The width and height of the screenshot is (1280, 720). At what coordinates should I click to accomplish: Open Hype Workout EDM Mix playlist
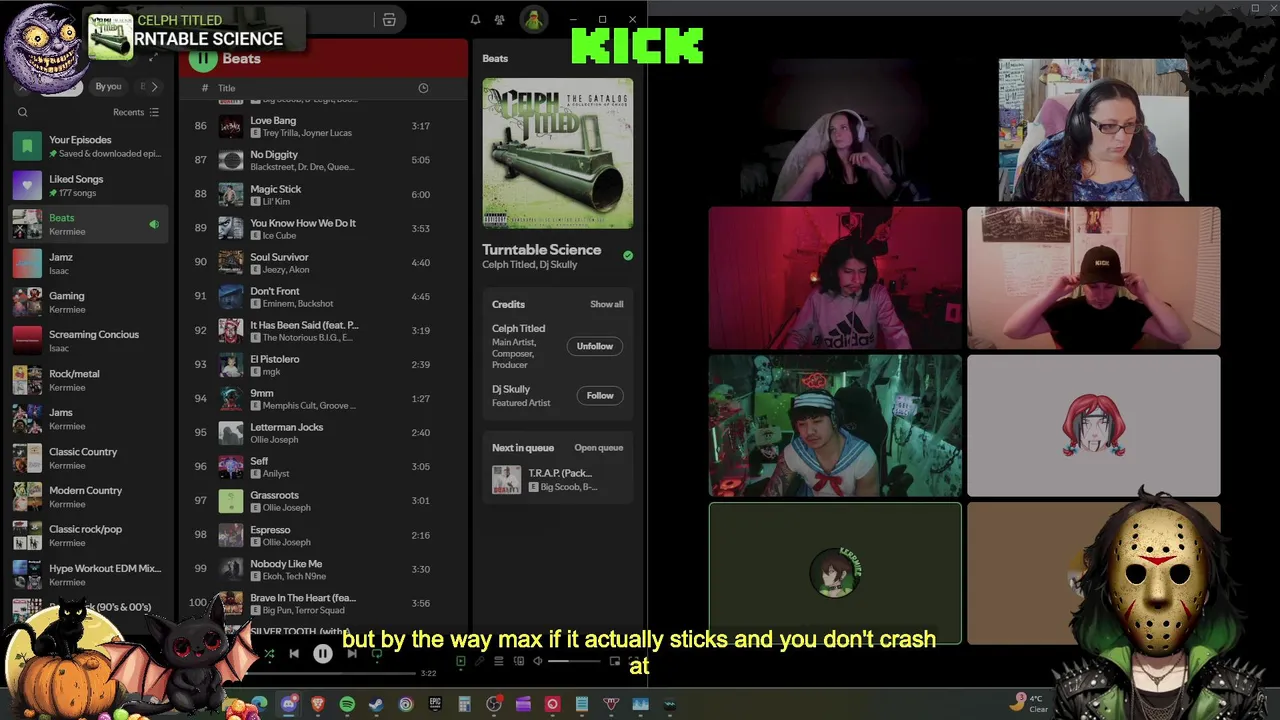90,575
